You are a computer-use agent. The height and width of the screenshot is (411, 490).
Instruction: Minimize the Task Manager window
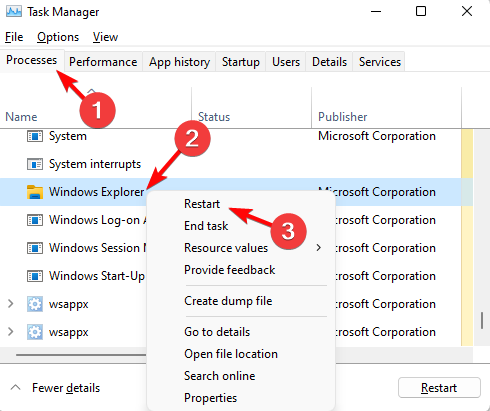pos(376,12)
